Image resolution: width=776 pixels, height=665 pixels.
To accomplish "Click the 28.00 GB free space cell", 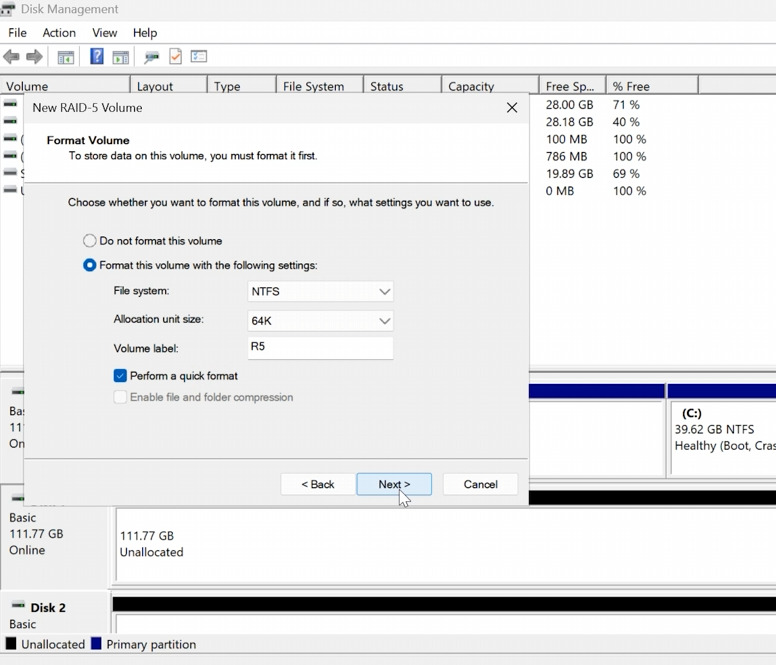I will 569,105.
